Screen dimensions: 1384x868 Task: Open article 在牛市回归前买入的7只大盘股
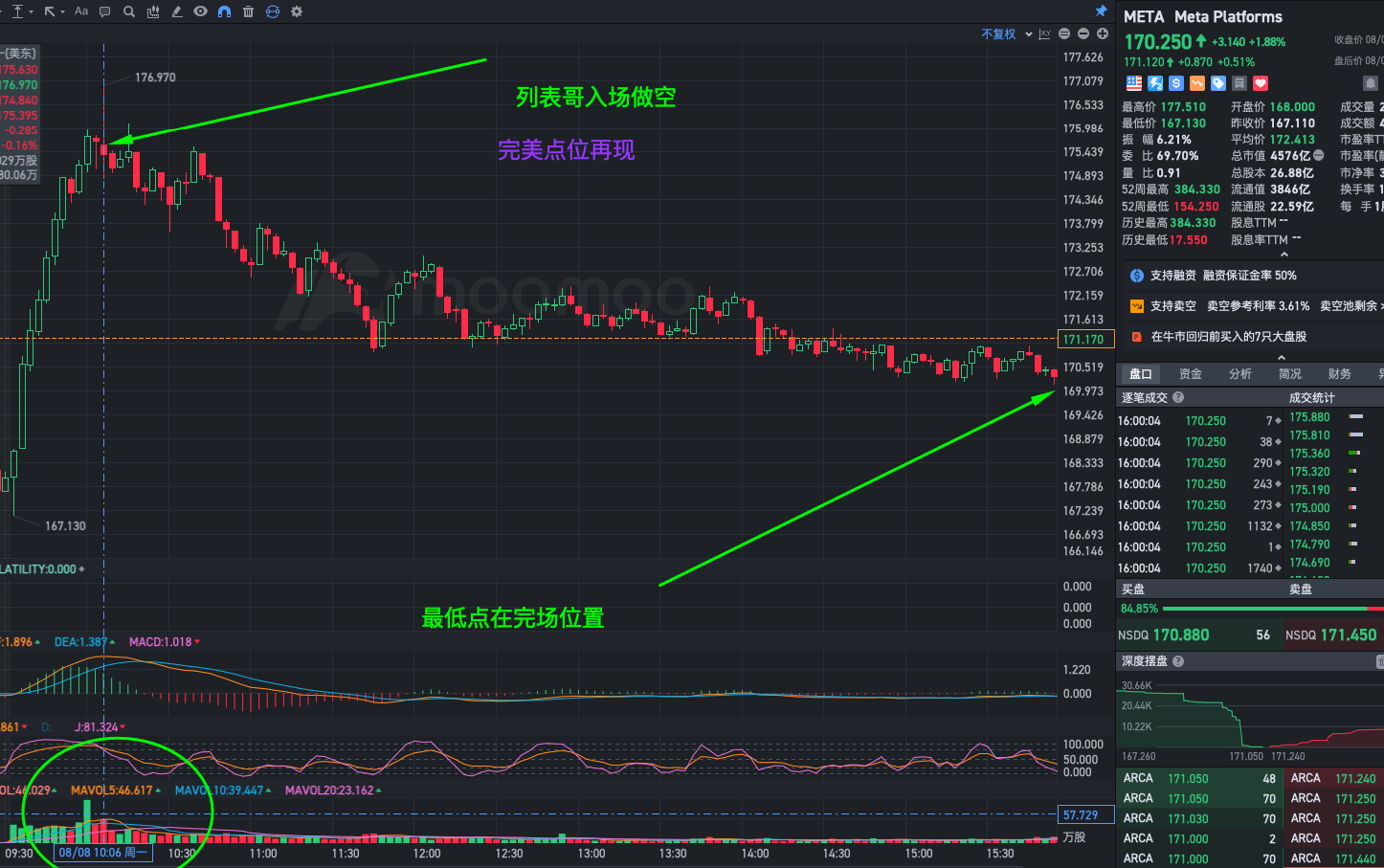click(x=1228, y=337)
